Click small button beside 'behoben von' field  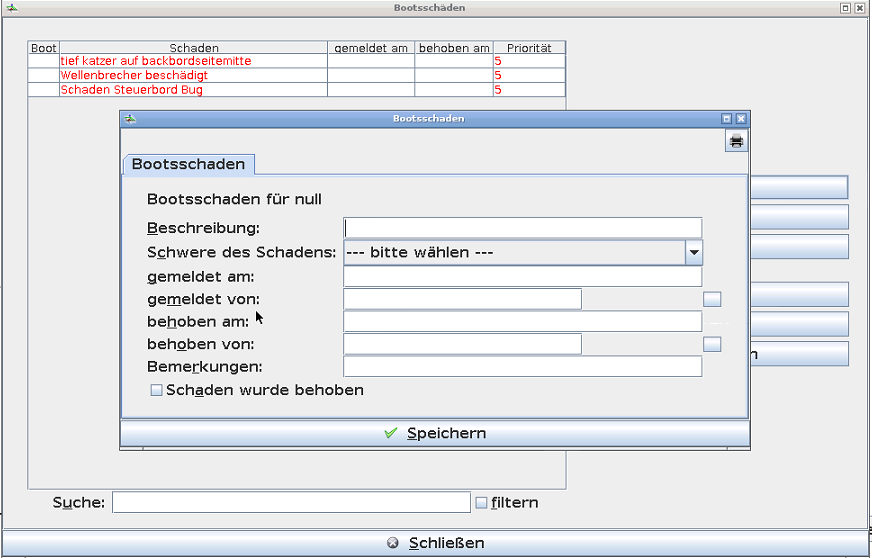coord(712,344)
